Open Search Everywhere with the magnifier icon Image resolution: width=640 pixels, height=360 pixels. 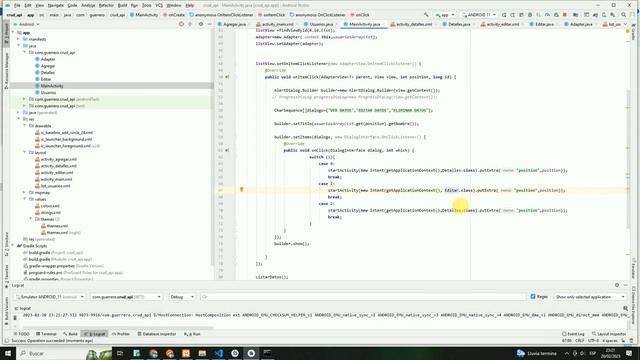[x=624, y=15]
